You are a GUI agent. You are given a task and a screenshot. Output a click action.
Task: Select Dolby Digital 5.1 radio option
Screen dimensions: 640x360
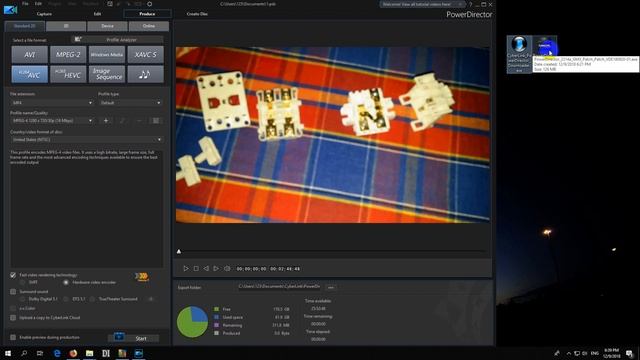pyautogui.click(x=22, y=299)
